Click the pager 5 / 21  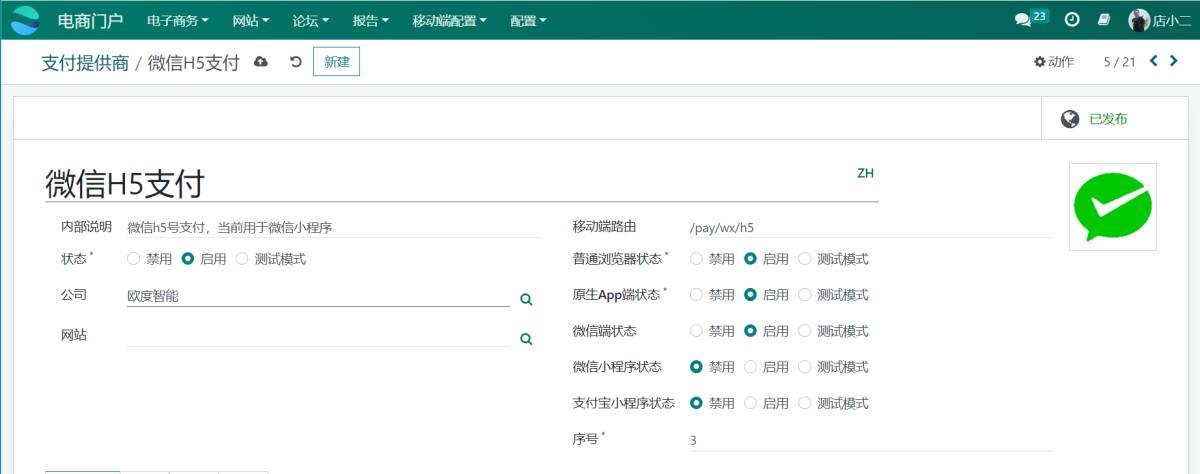[x=1120, y=62]
